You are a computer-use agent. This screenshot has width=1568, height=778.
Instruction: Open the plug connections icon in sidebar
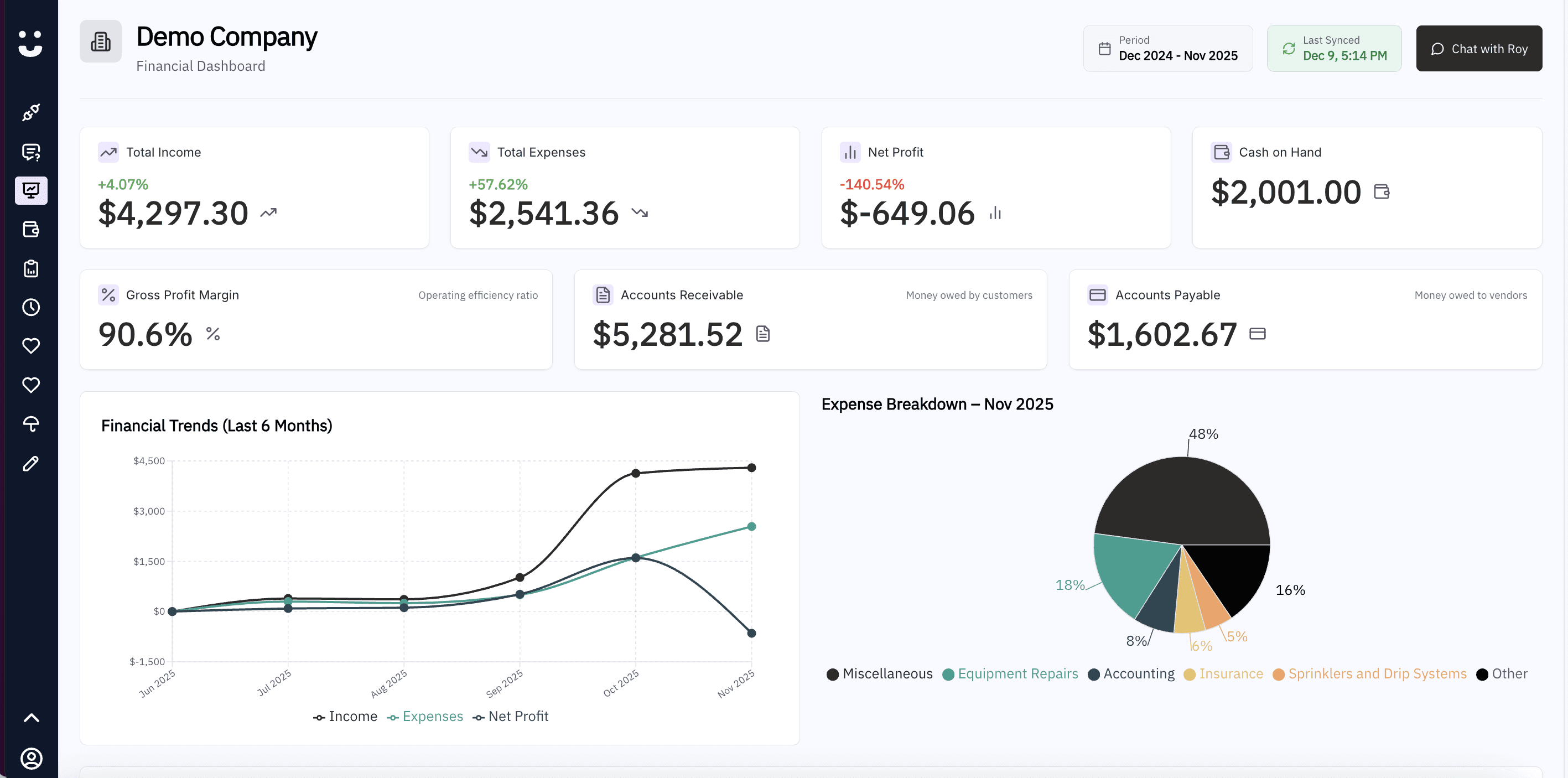pos(31,113)
